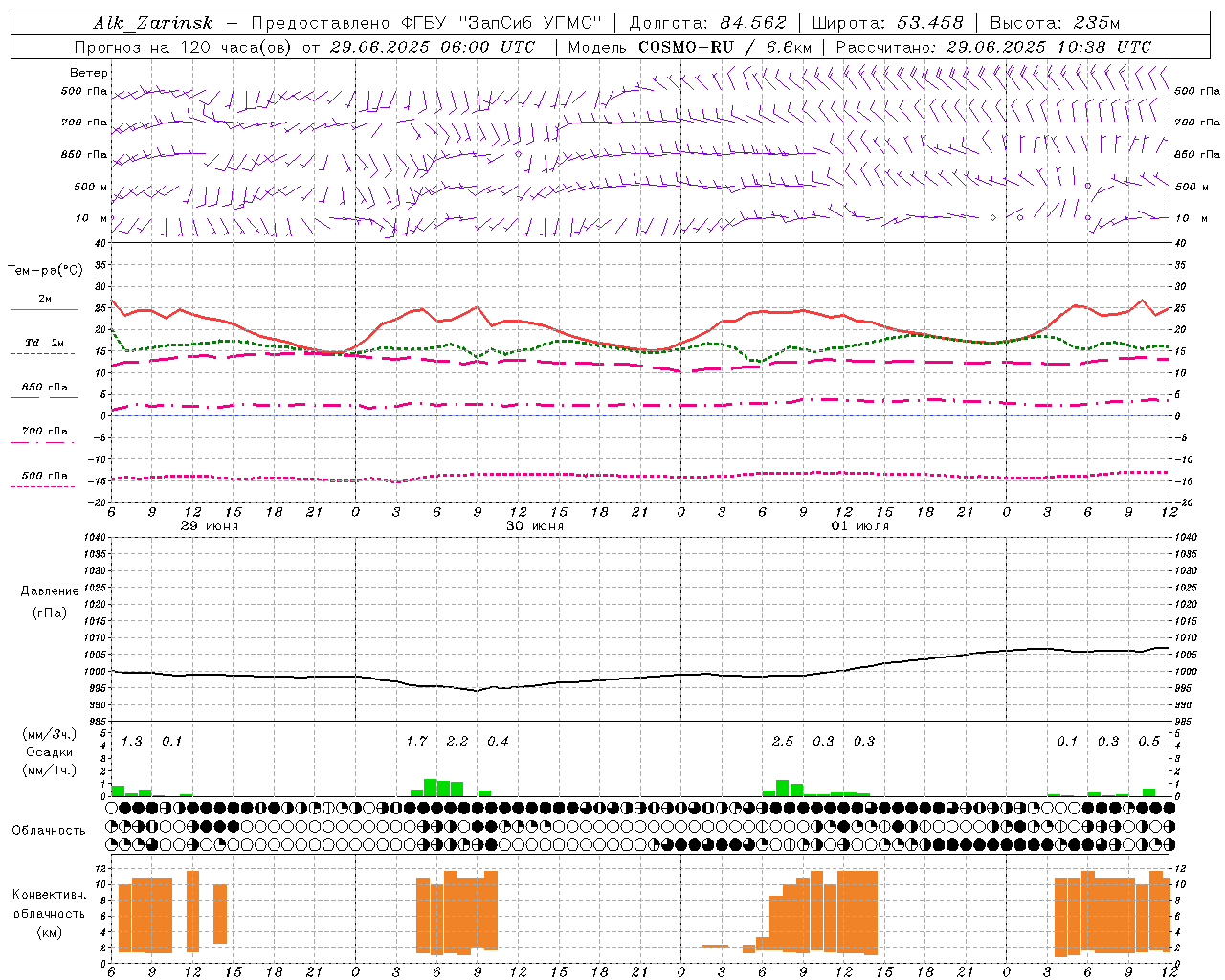
Task: Click the left 500 гПа wind level label
Action: pyautogui.click(x=84, y=92)
